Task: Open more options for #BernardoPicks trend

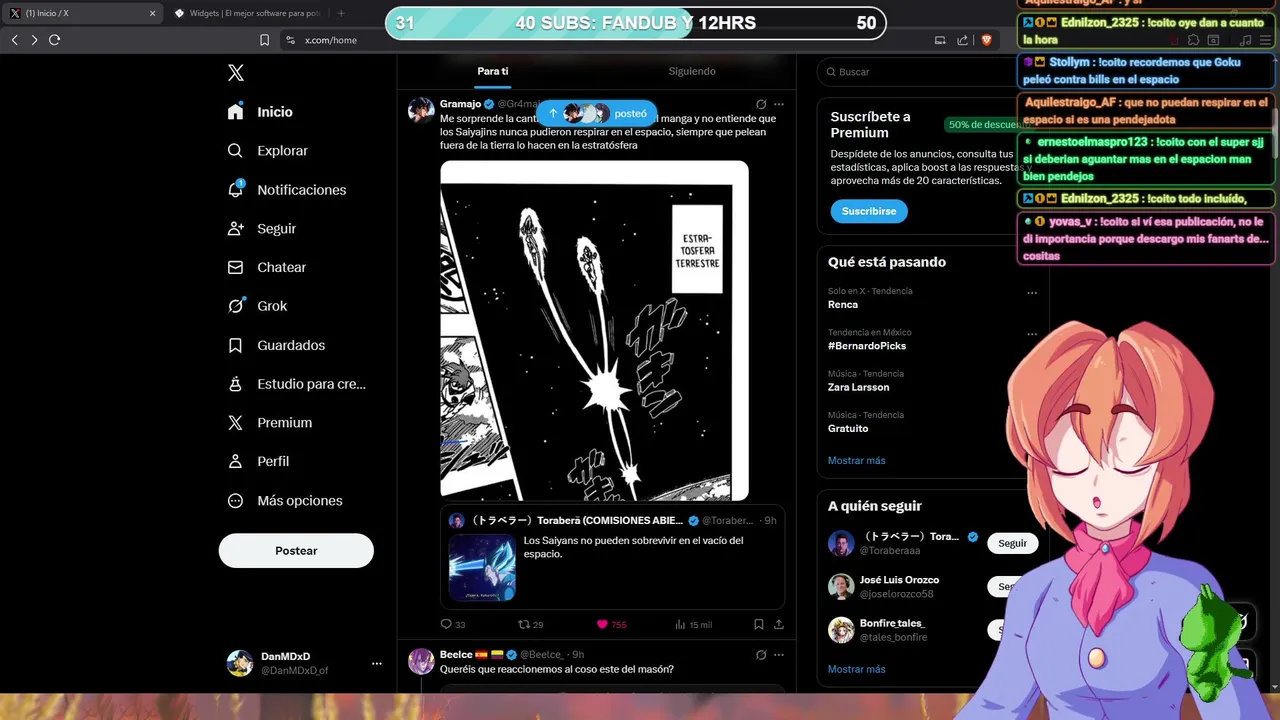Action: pos(1032,334)
